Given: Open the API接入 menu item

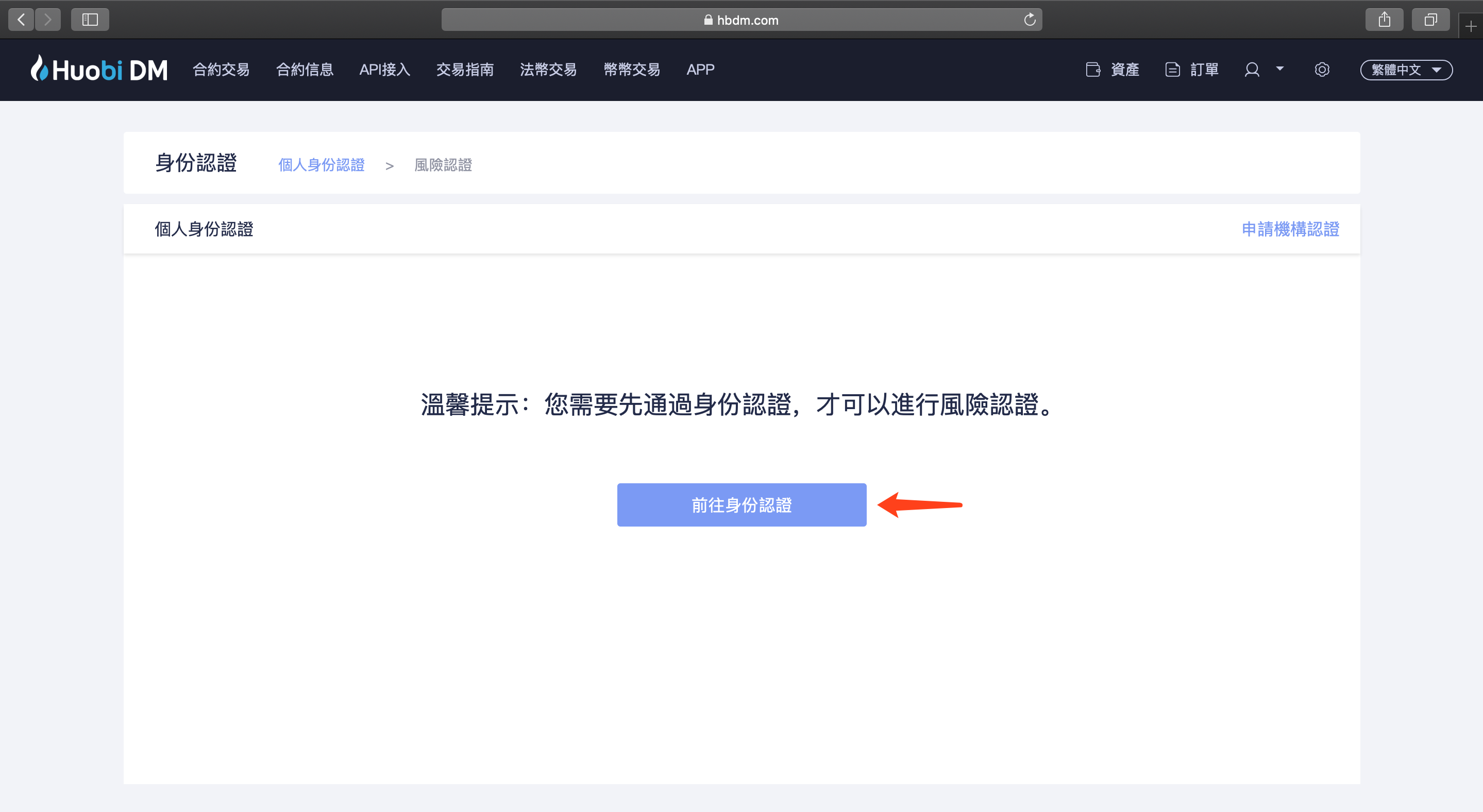Looking at the screenshot, I should tap(384, 70).
